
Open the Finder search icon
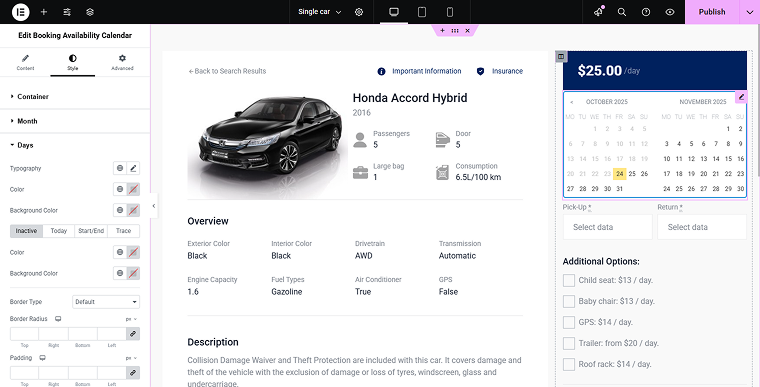[622, 12]
